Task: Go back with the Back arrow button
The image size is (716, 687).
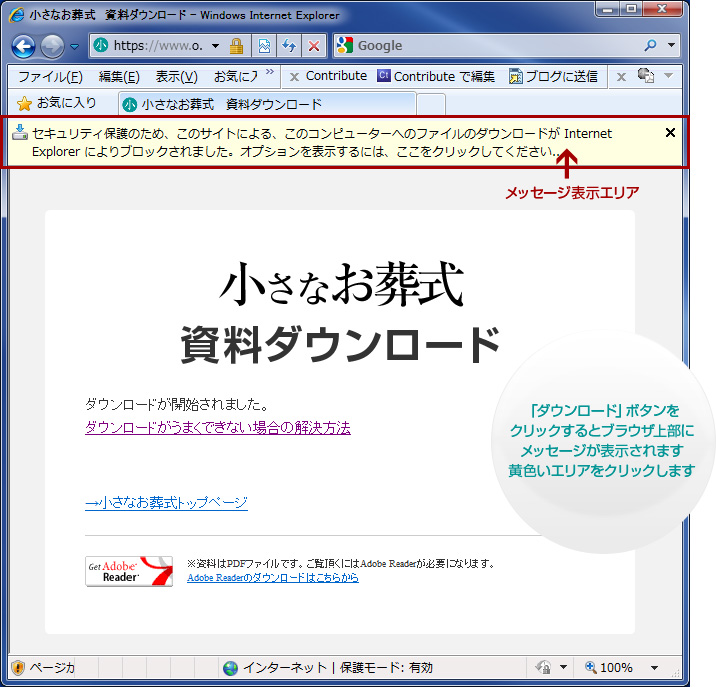Action: tap(24, 46)
